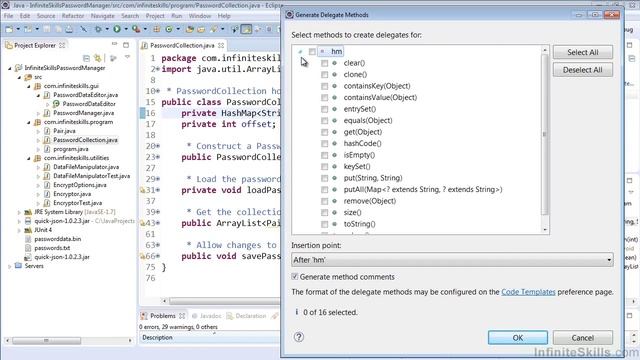Viewport: 640px width, 360px height.
Task: Click the Select All button
Action: 582,52
